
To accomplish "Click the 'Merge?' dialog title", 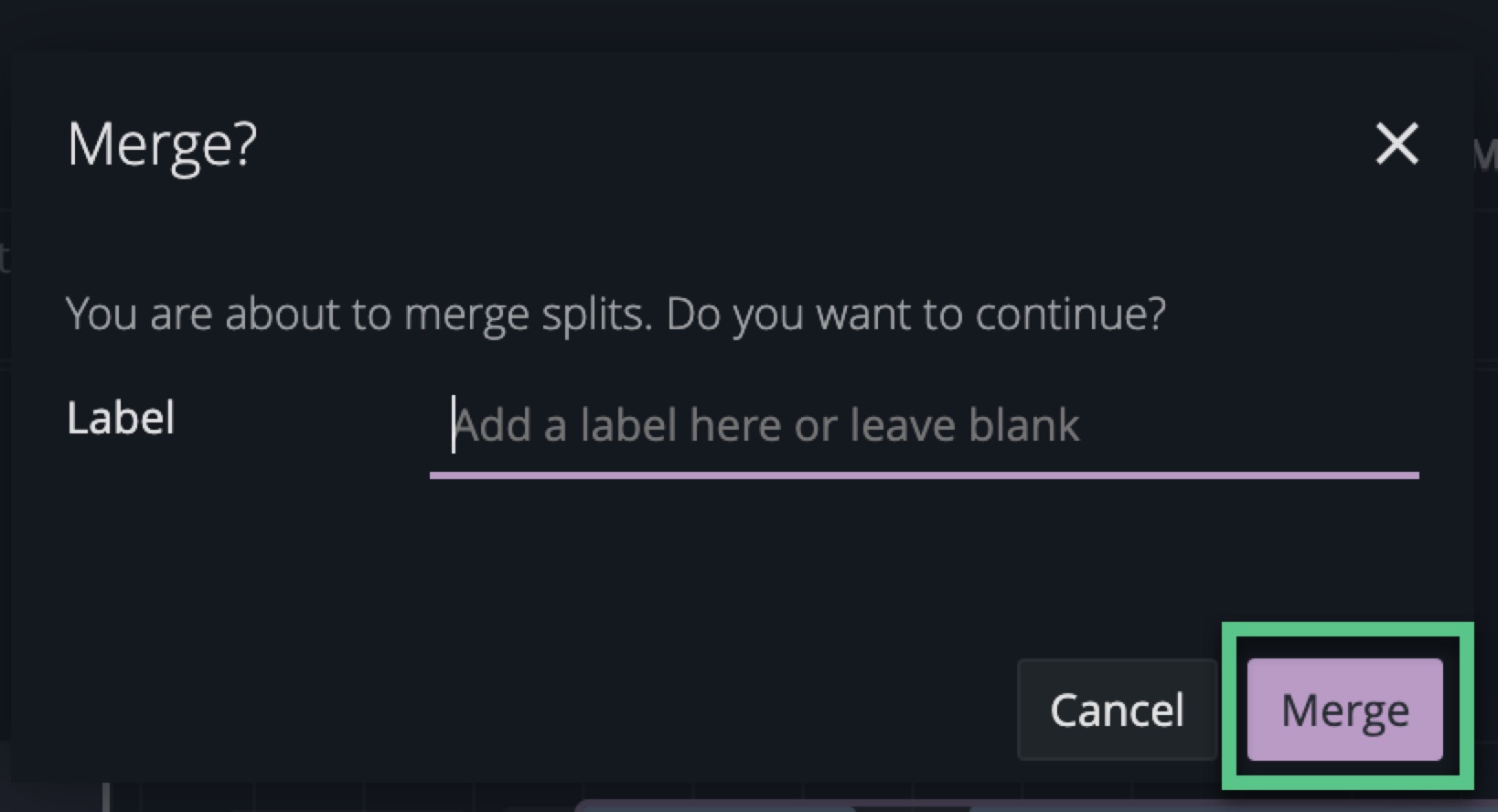I will click(163, 144).
